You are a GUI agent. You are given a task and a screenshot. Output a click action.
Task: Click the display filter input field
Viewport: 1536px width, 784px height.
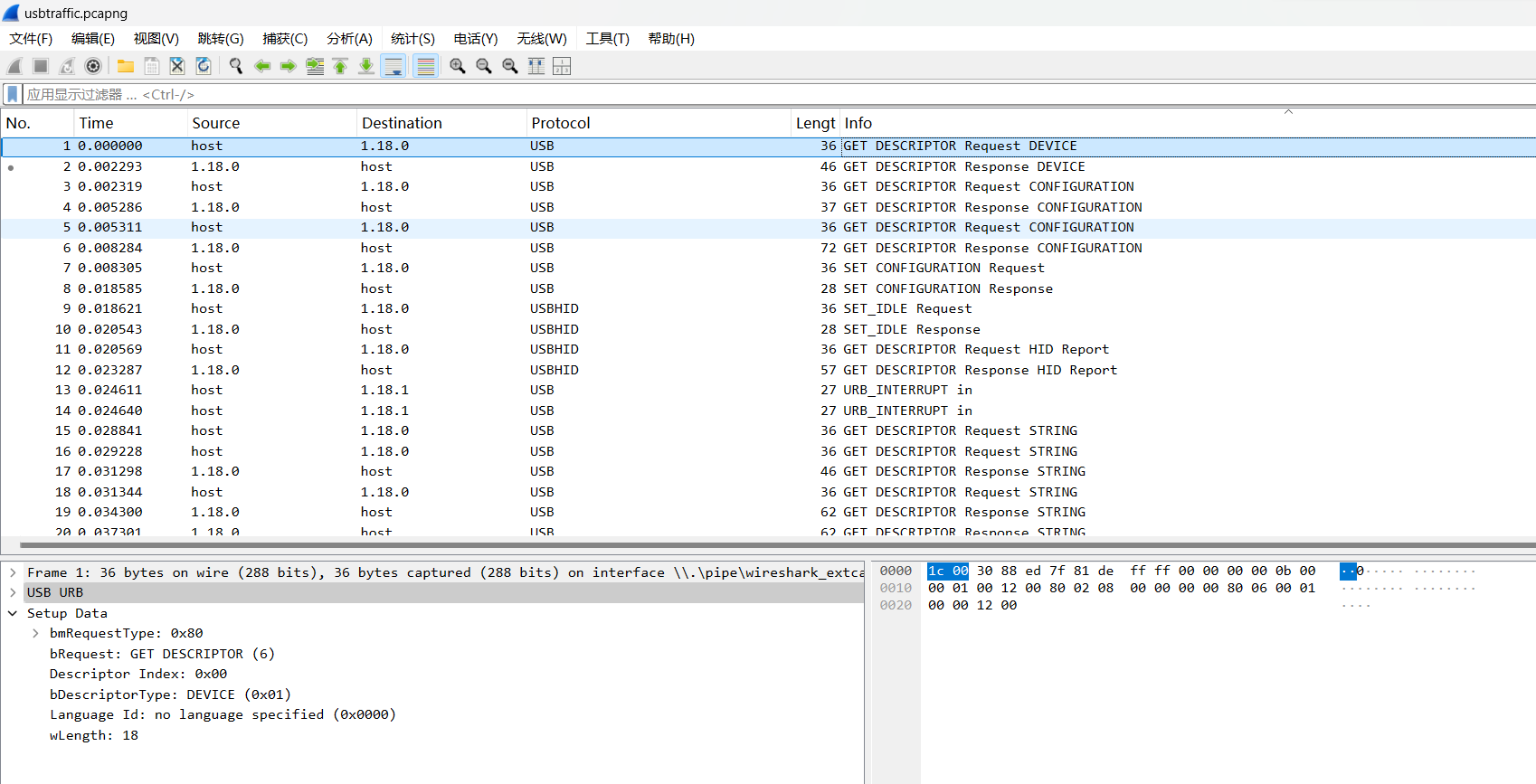pyautogui.click(x=778, y=94)
